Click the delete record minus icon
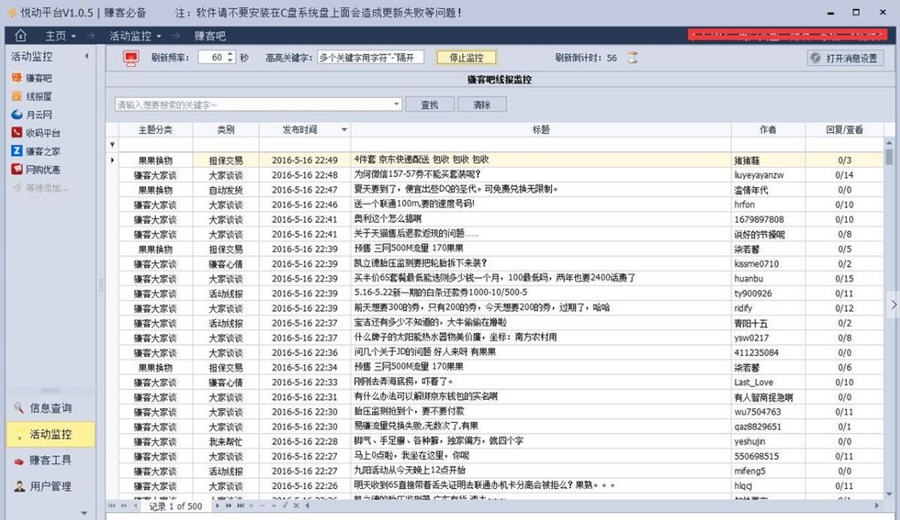Image resolution: width=900 pixels, height=520 pixels. (x=263, y=506)
